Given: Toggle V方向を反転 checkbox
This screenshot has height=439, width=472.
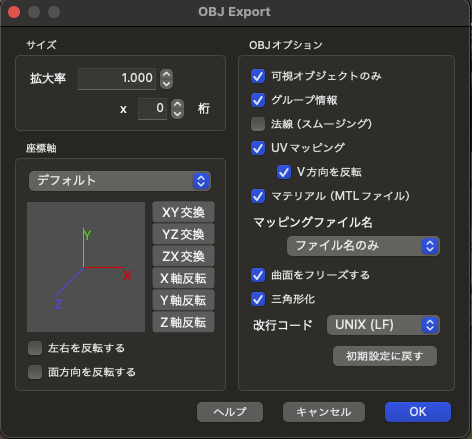Looking at the screenshot, I should pos(284,172).
